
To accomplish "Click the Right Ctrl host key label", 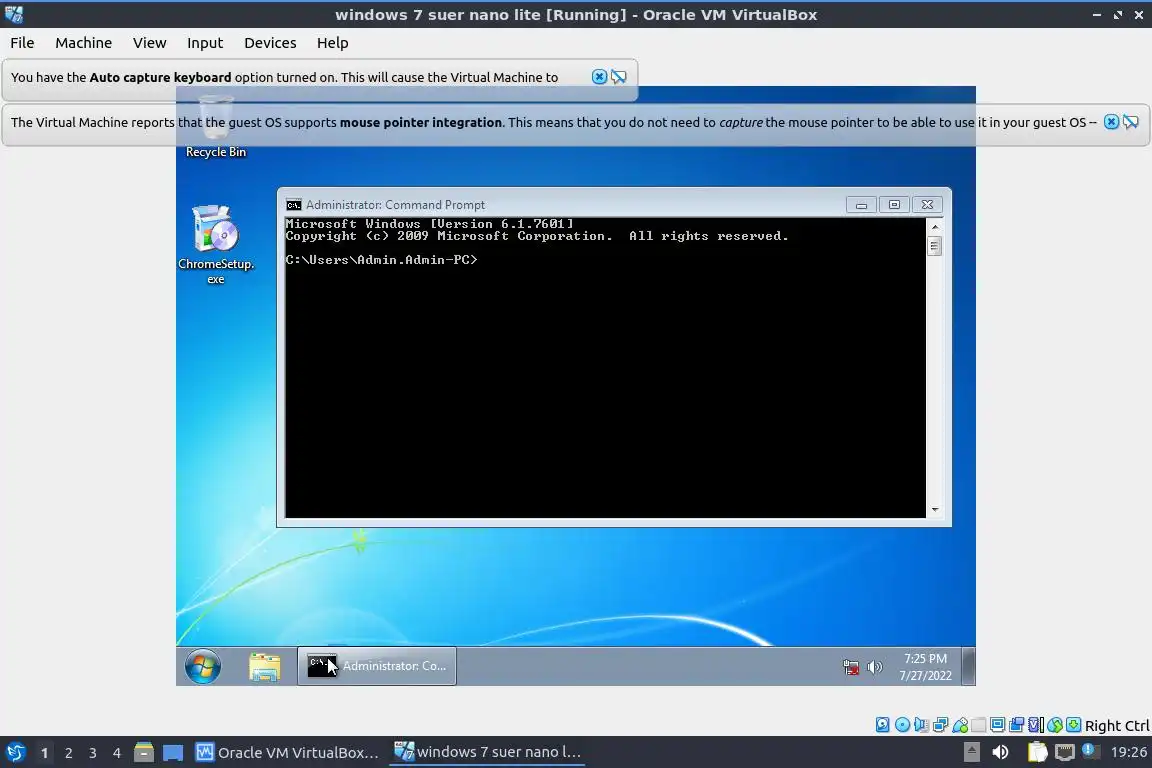I will pos(1117,725).
